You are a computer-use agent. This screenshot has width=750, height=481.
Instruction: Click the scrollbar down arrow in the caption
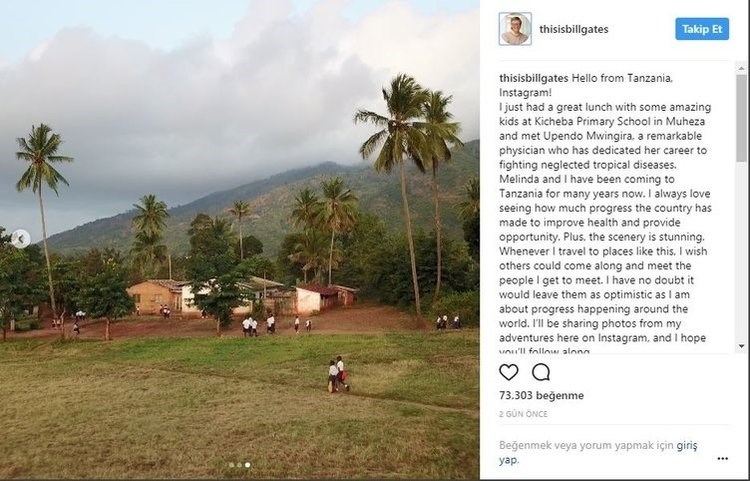741,345
